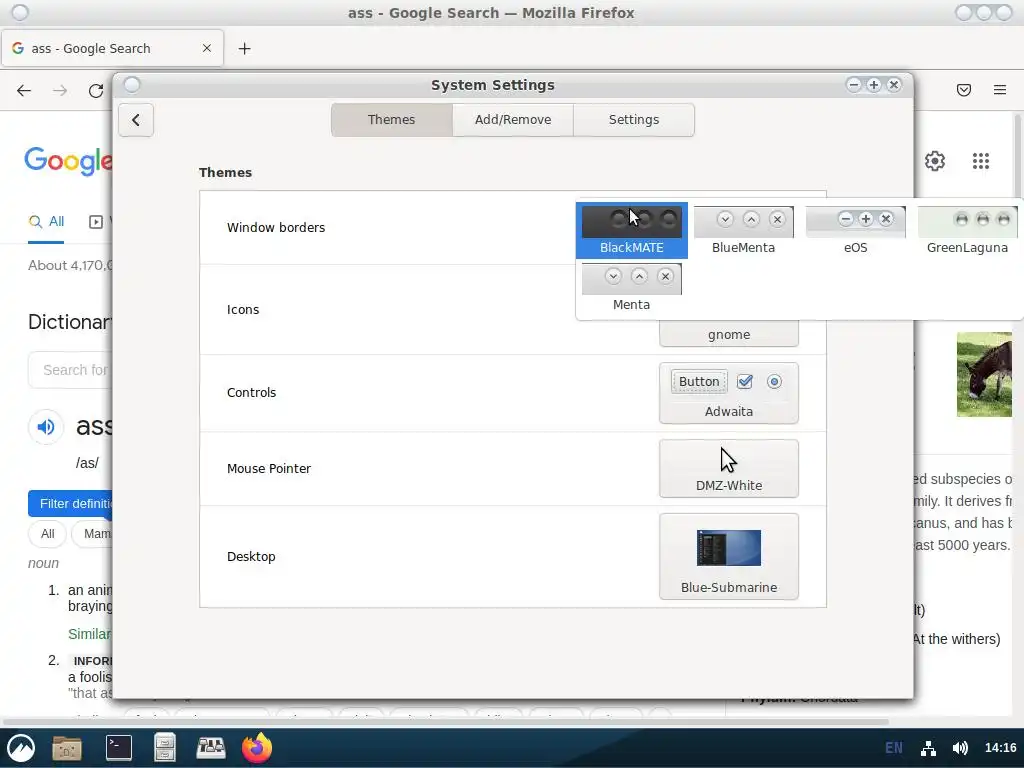Viewport: 1024px width, 768px height.
Task: Open the file manager folder in taskbar
Action: [67, 748]
